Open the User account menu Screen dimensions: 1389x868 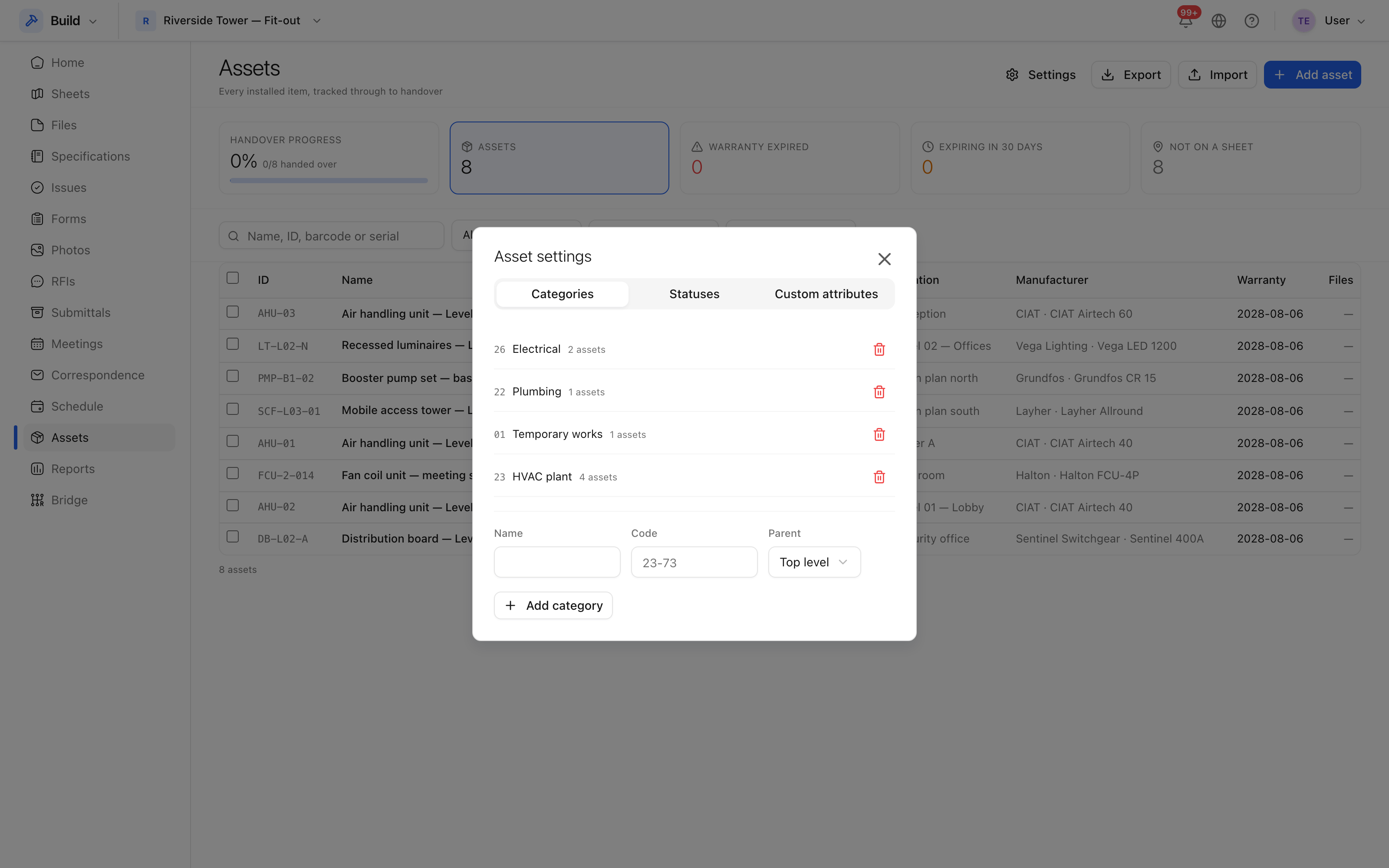point(1328,21)
